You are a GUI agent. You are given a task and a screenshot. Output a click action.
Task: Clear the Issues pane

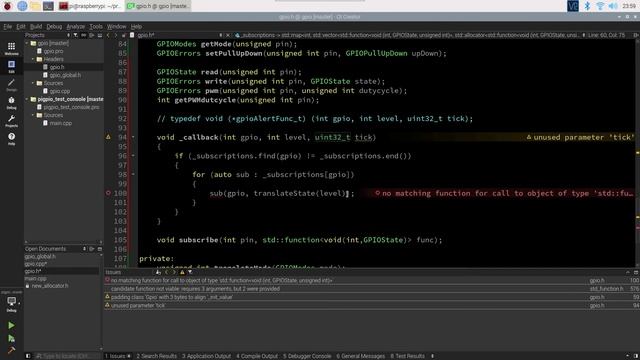[x=158, y=272]
